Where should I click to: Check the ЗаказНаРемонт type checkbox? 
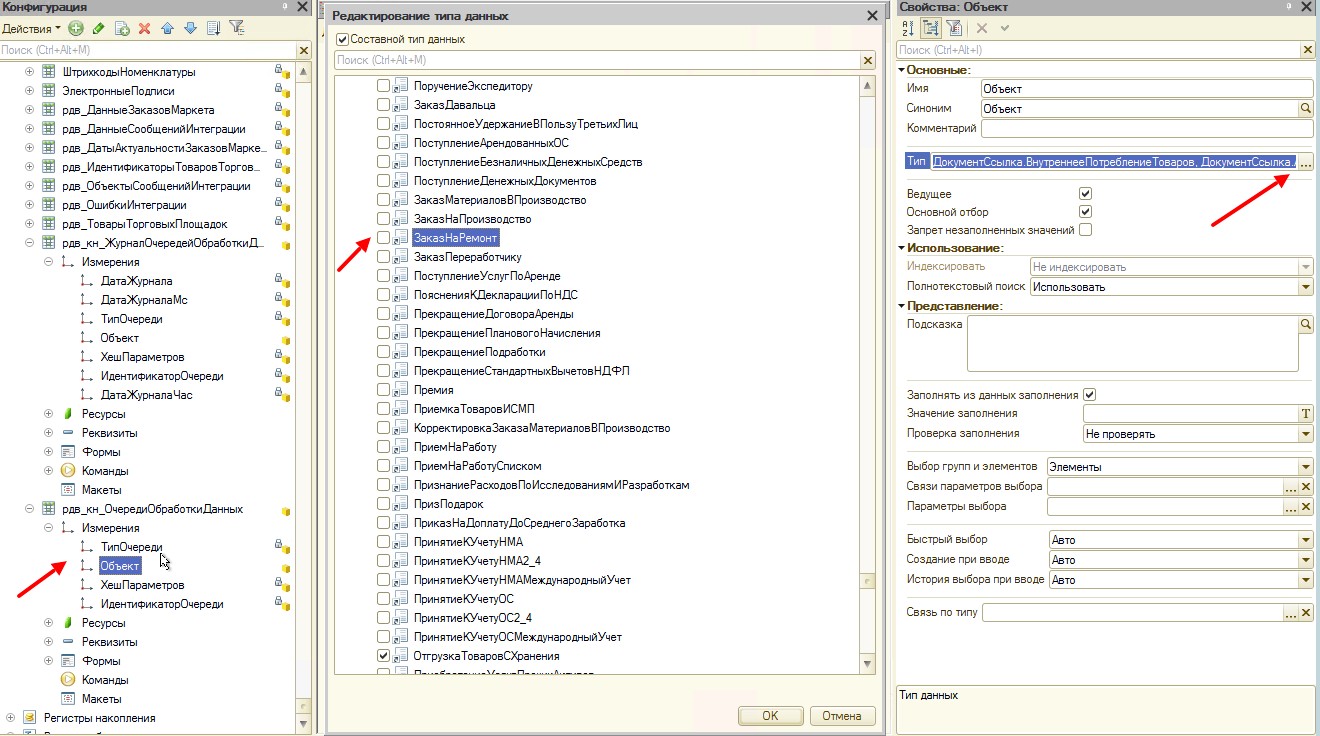[383, 238]
